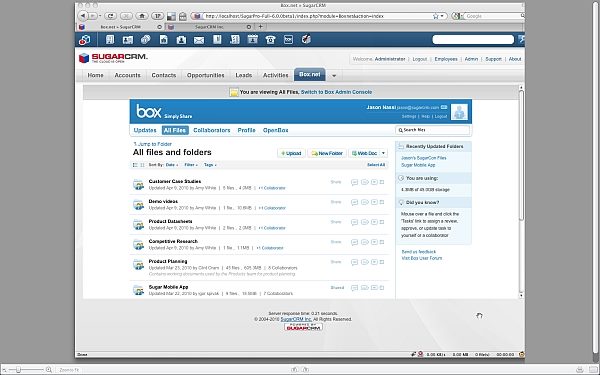Screen dimensions: 600x375
Task: Click the SugarCRM logo
Action: coord(113,58)
